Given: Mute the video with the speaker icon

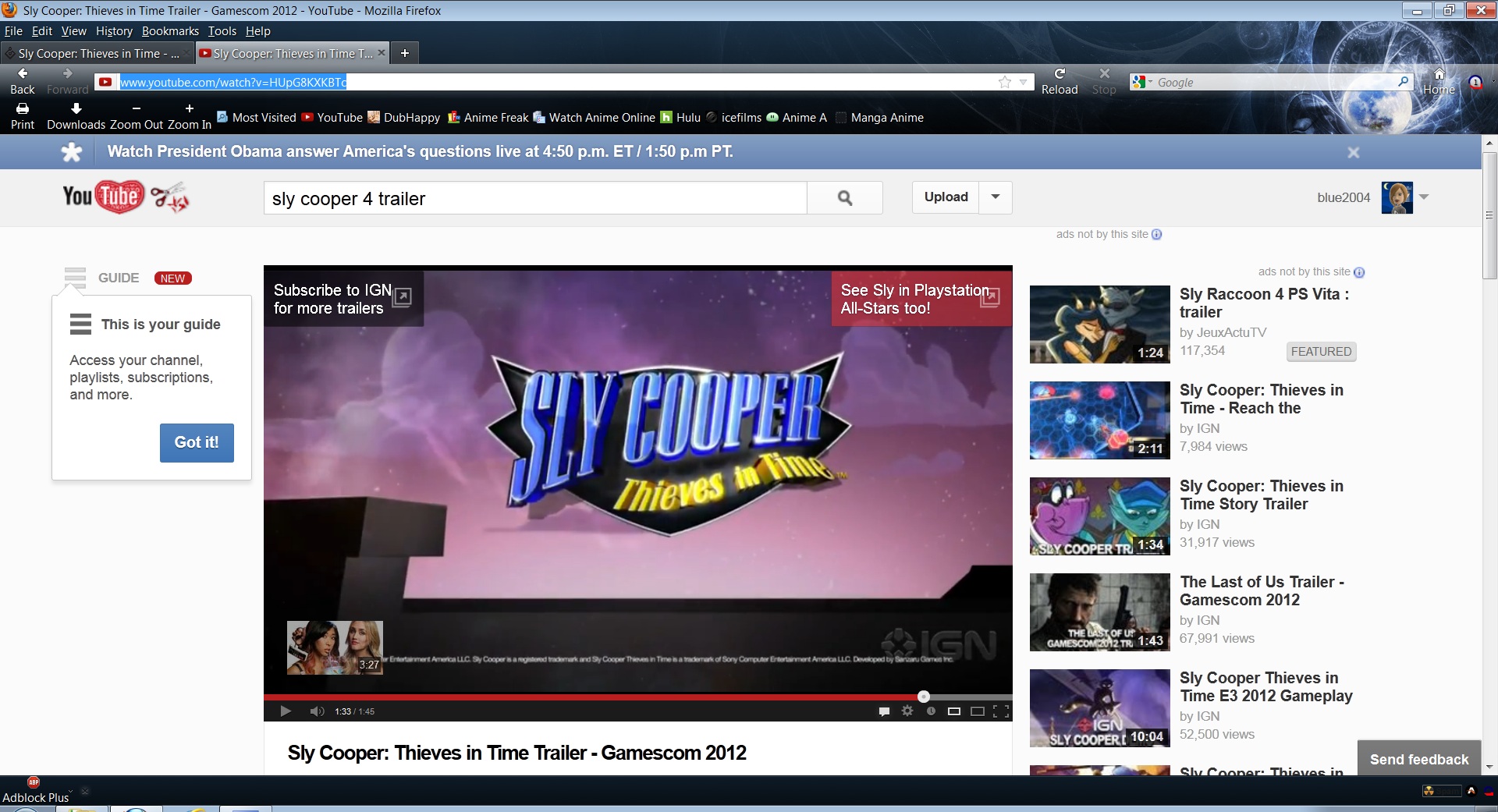Looking at the screenshot, I should (317, 711).
